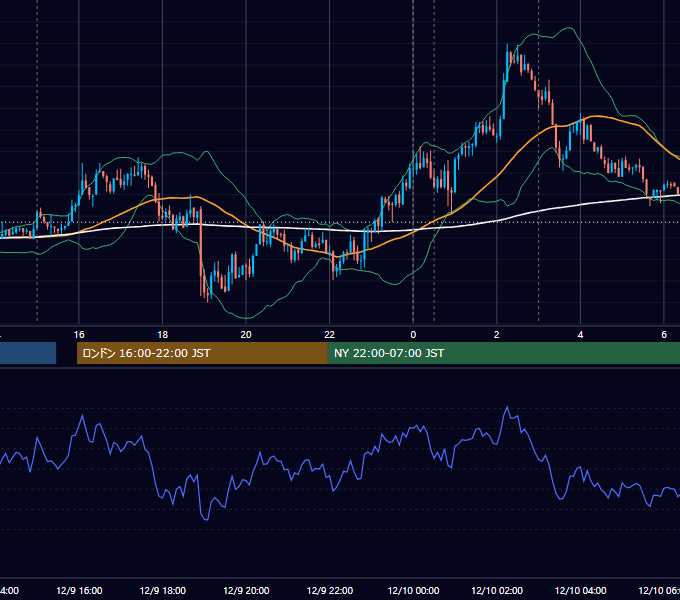Click the 12/10 04:00 time label
This screenshot has width=680, height=600.
[581, 590]
